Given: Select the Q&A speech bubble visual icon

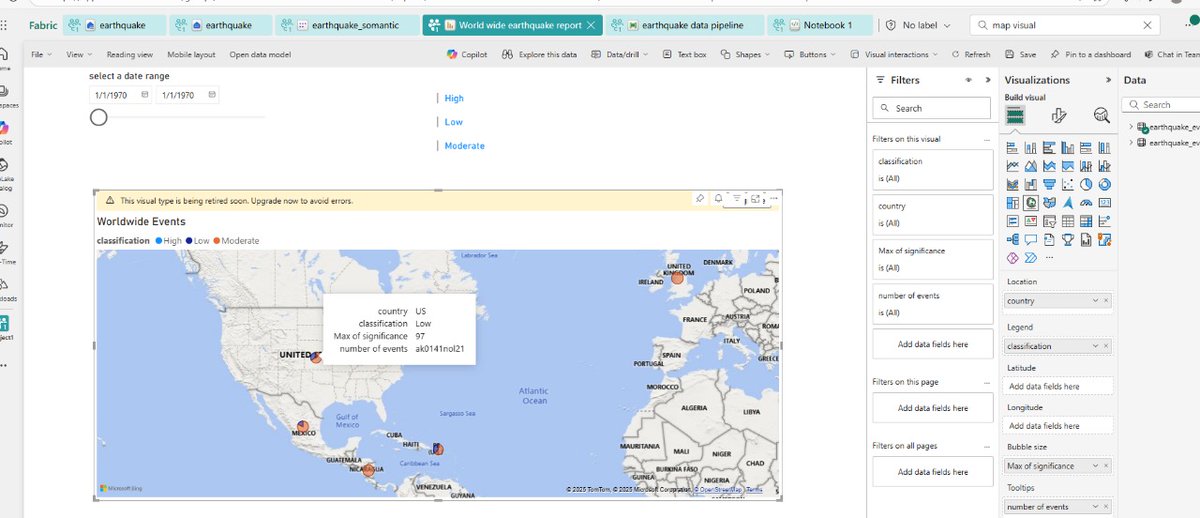Looking at the screenshot, I should click(x=1031, y=239).
